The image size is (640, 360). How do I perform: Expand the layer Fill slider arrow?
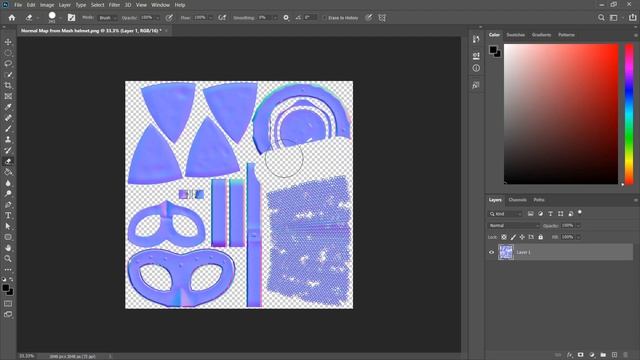click(x=578, y=237)
